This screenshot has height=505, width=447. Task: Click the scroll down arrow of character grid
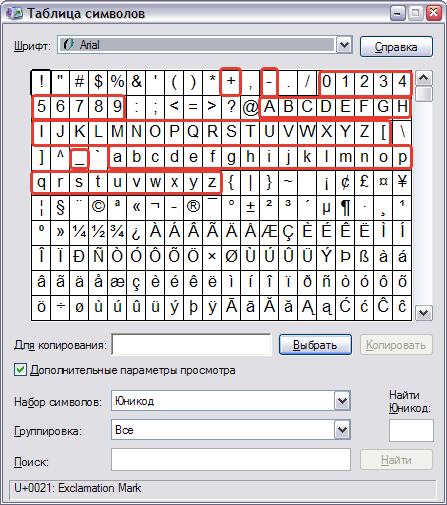424,313
